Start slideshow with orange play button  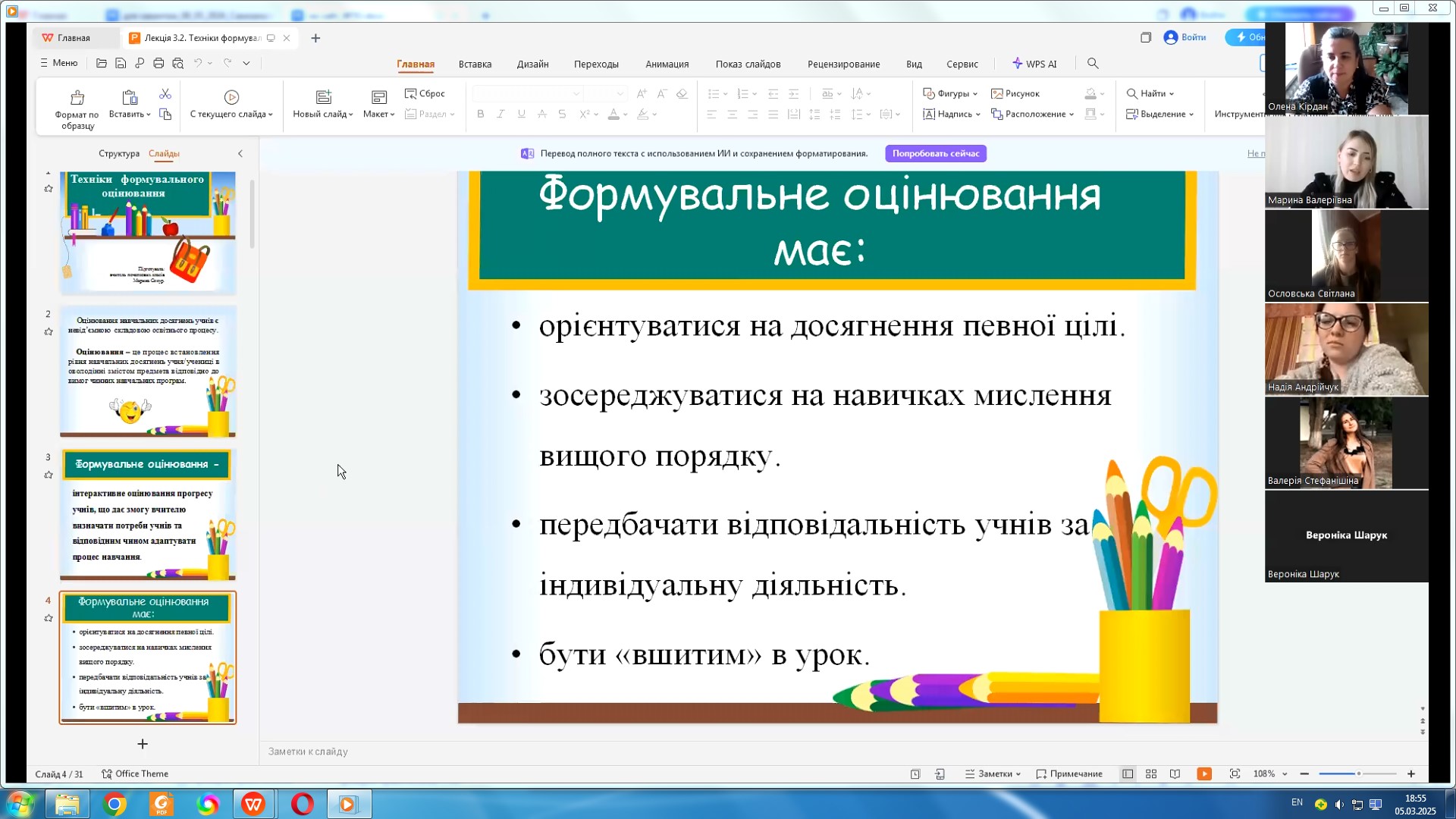click(1204, 774)
